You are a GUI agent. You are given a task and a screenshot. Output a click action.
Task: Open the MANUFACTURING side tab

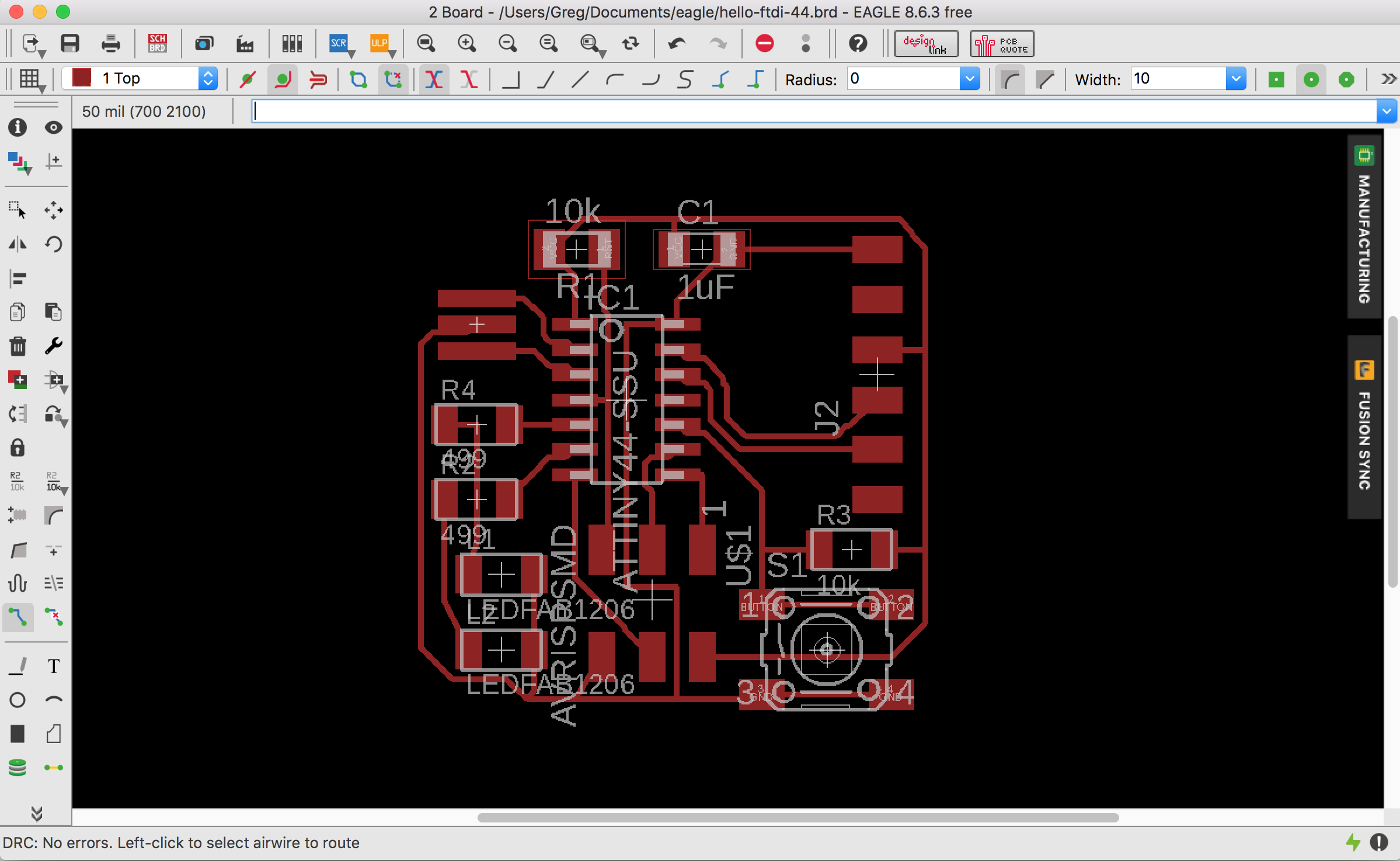1364,227
